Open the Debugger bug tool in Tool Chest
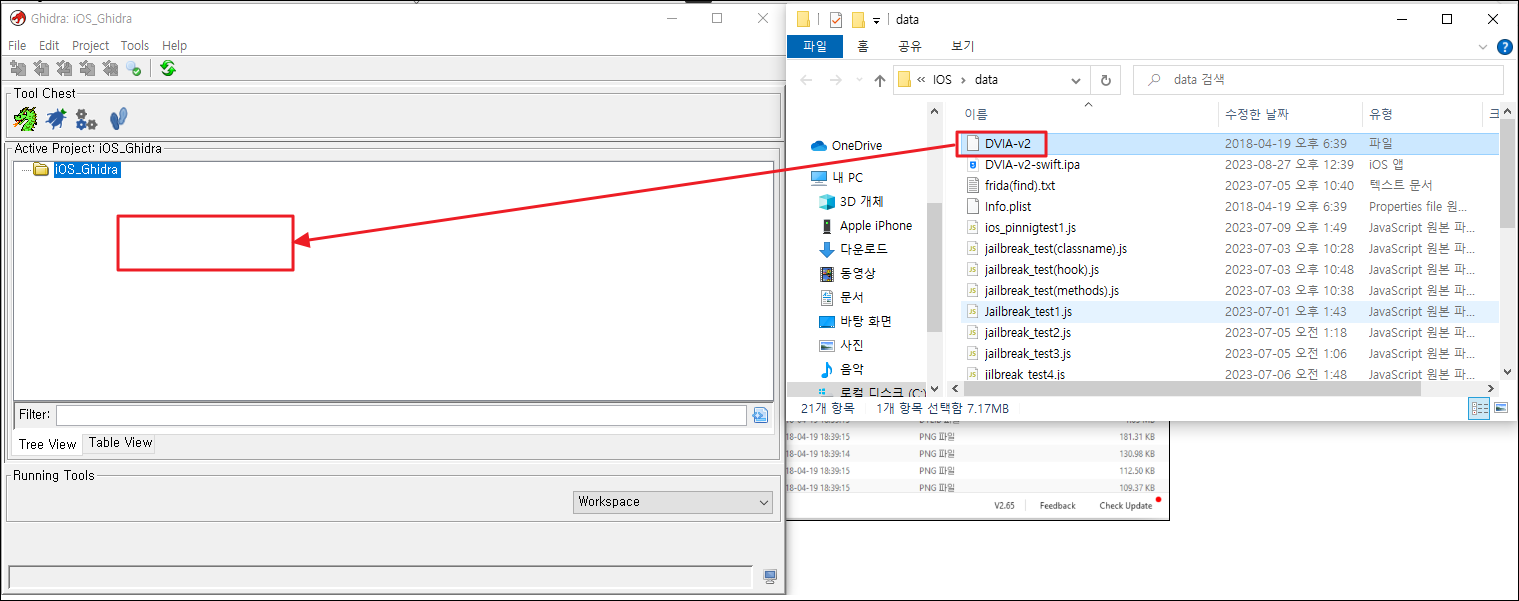 click(x=57, y=119)
